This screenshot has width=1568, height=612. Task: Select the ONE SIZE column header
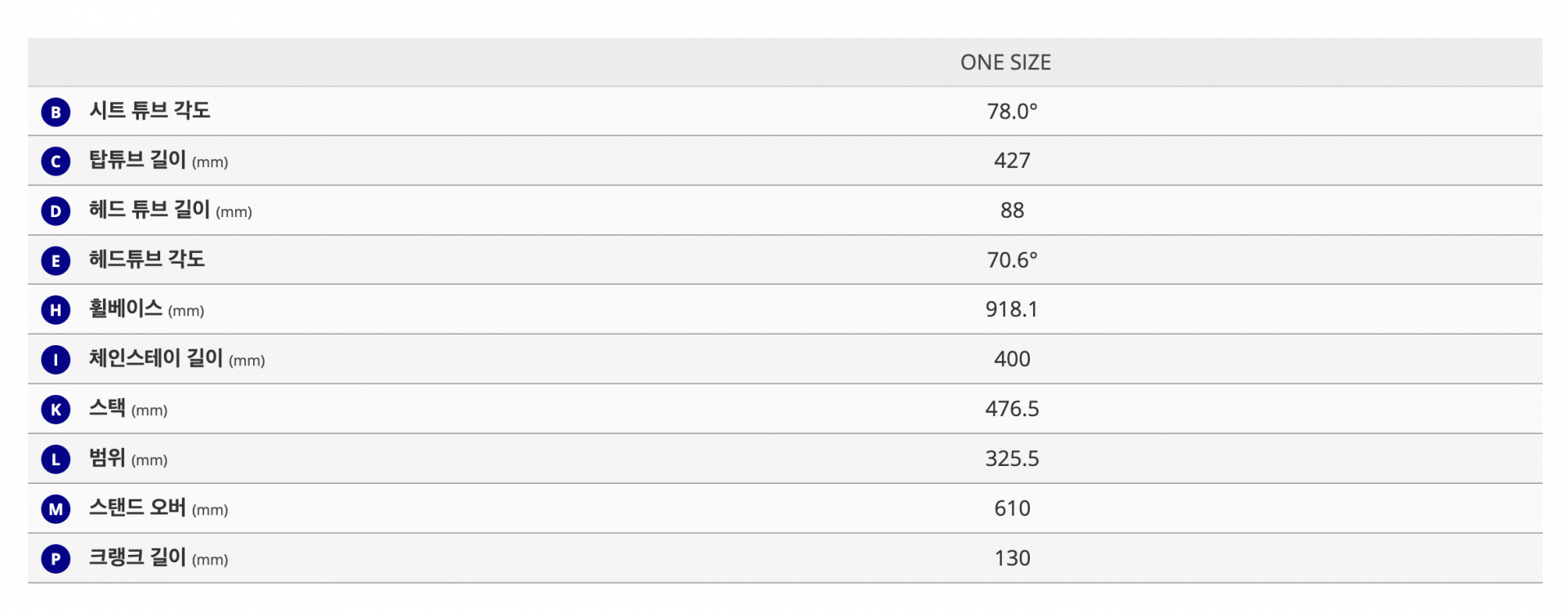pyautogui.click(x=1005, y=63)
